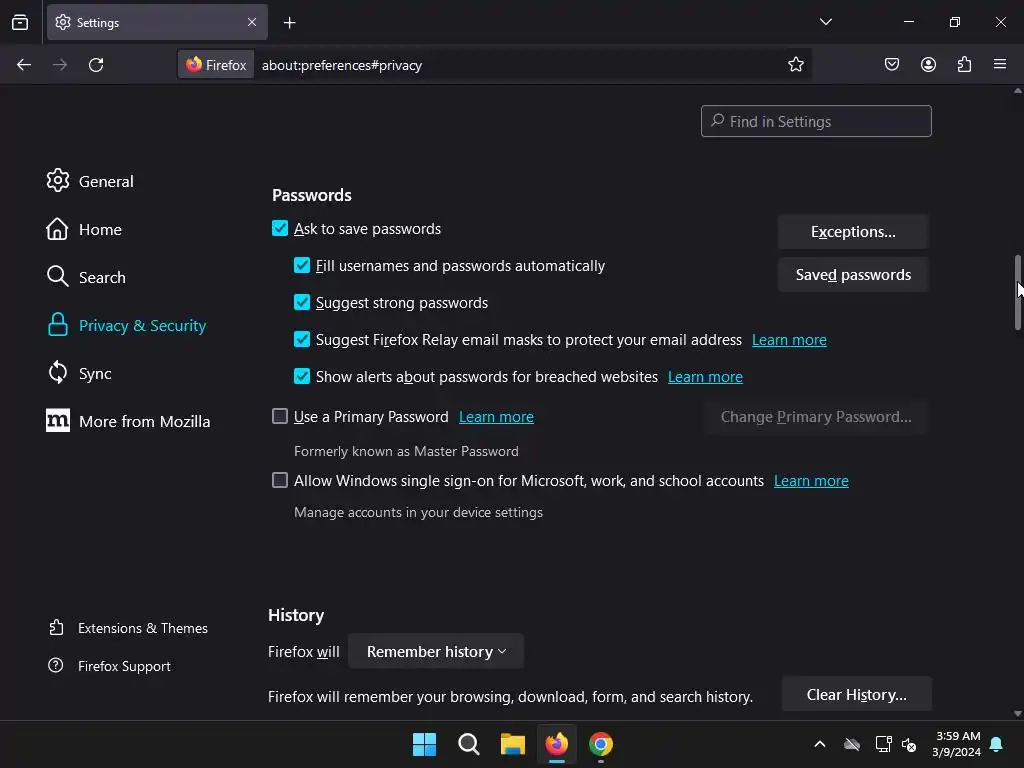Viewport: 1024px width, 768px height.
Task: Toggle Suggest strong passwords checkbox
Action: coord(302,302)
